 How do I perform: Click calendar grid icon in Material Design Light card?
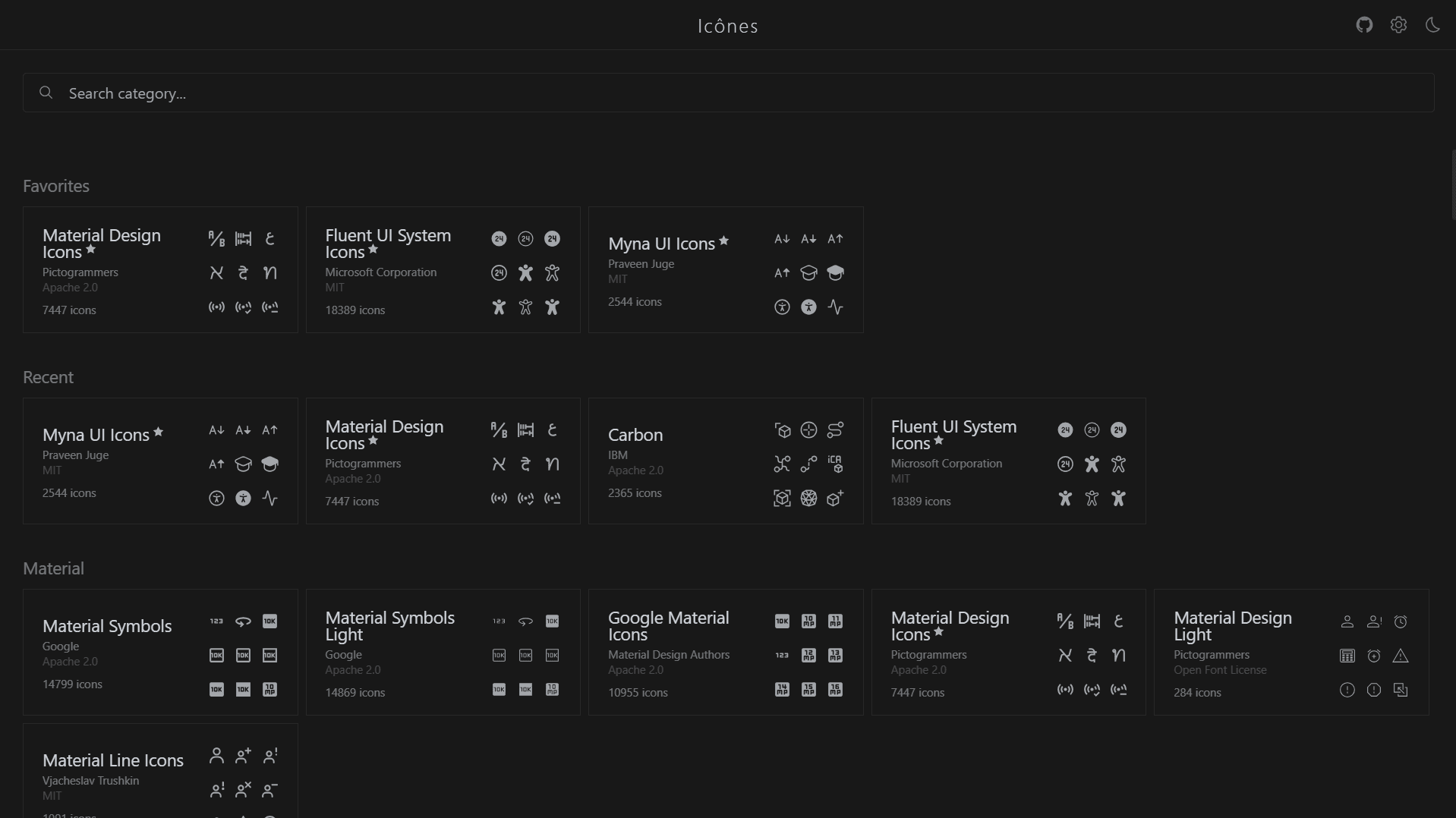click(x=1347, y=656)
